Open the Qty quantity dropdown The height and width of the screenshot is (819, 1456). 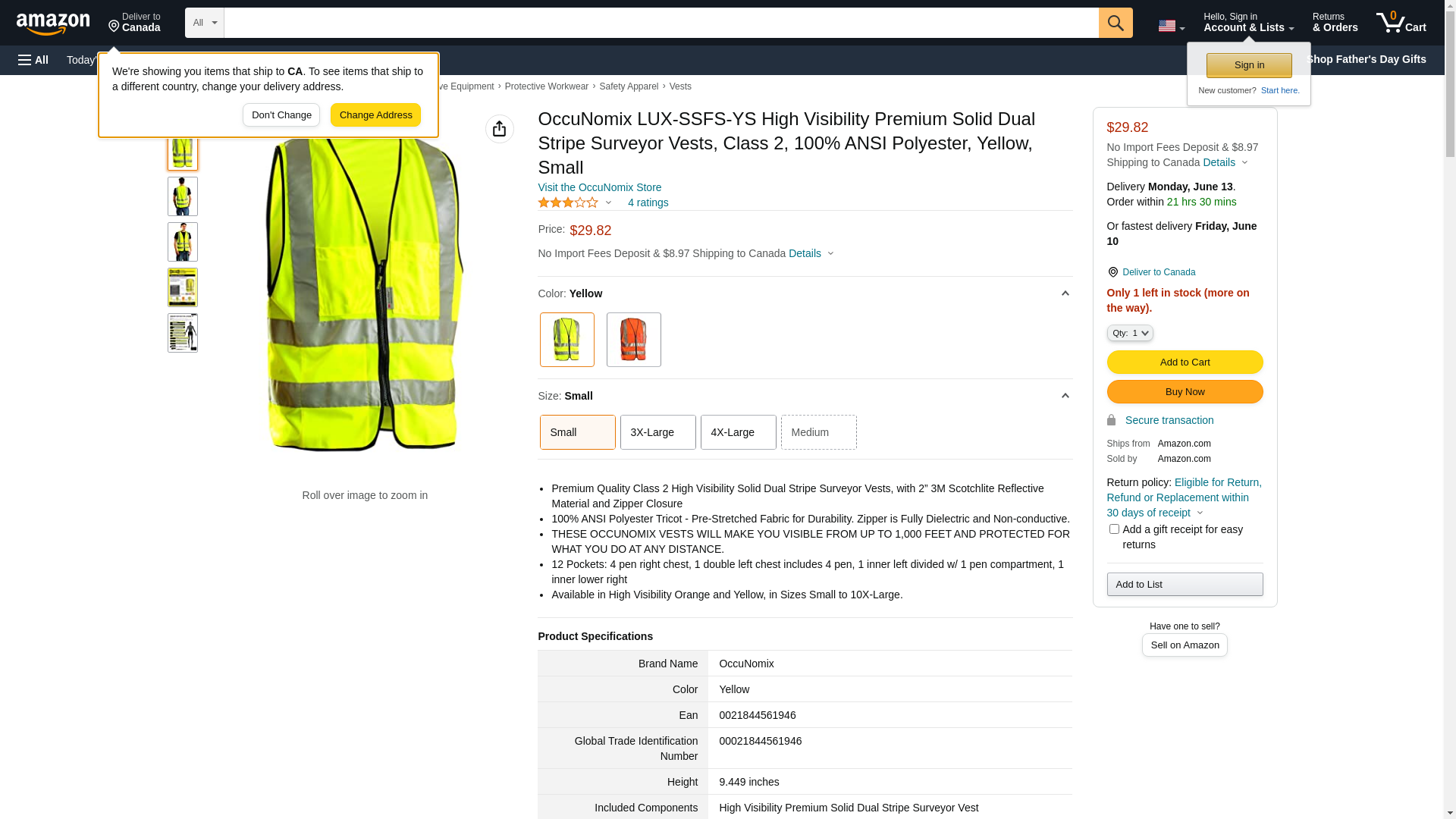(x=1129, y=333)
